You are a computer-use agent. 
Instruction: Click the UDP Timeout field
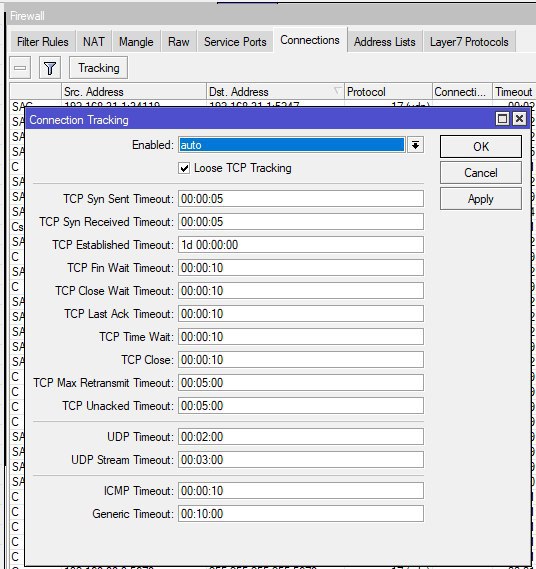pyautogui.click(x=300, y=437)
